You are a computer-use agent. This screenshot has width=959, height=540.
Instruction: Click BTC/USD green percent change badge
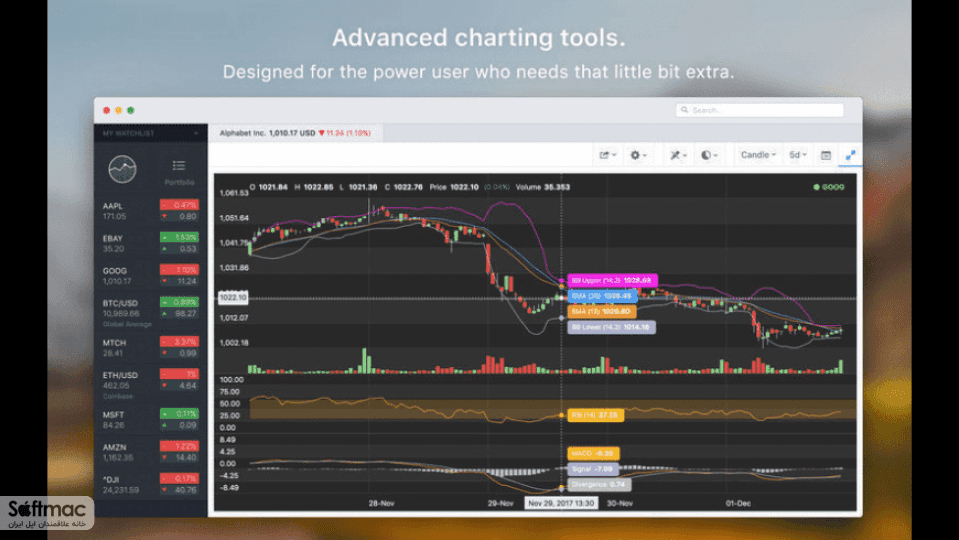(x=179, y=302)
